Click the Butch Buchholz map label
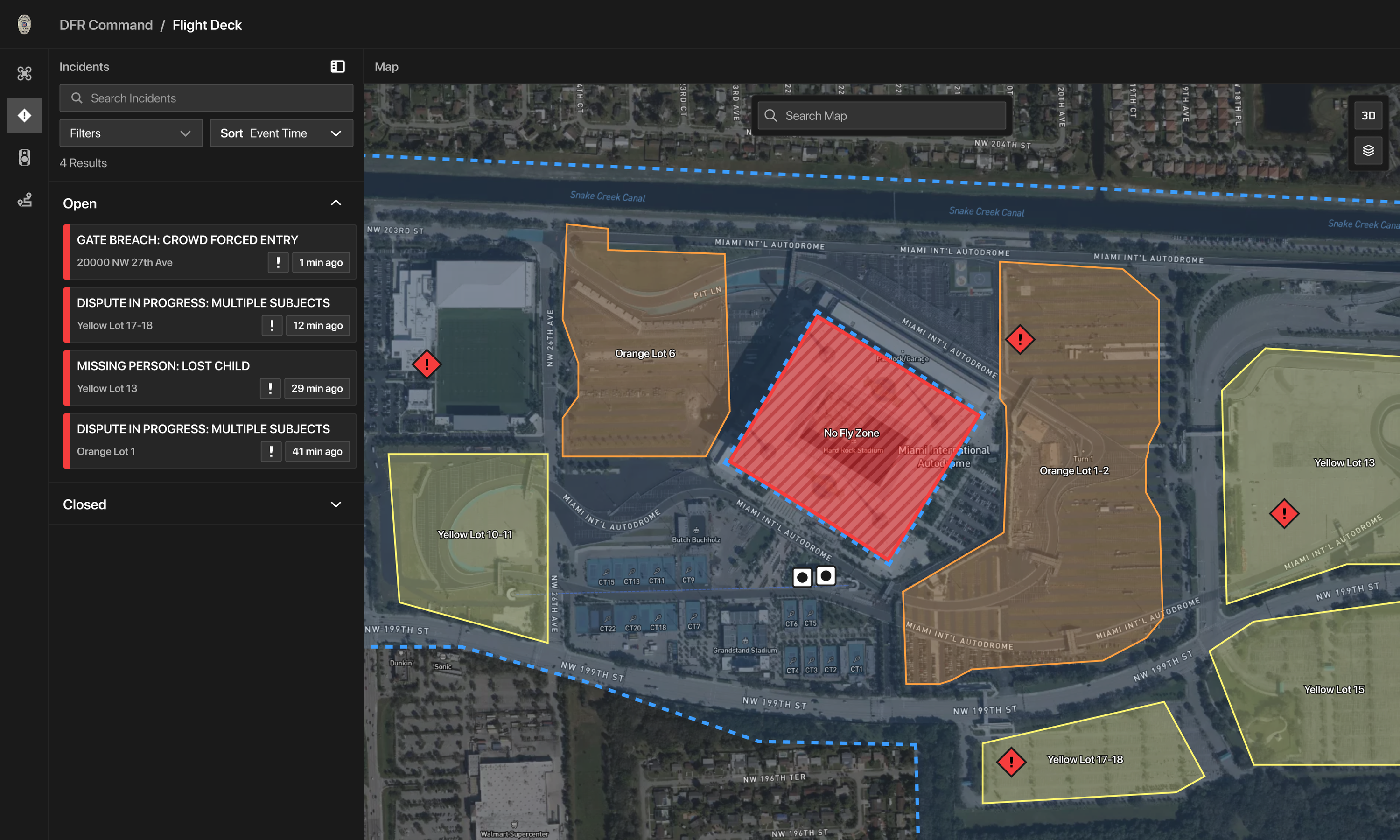This screenshot has height=840, width=1400. tap(696, 540)
